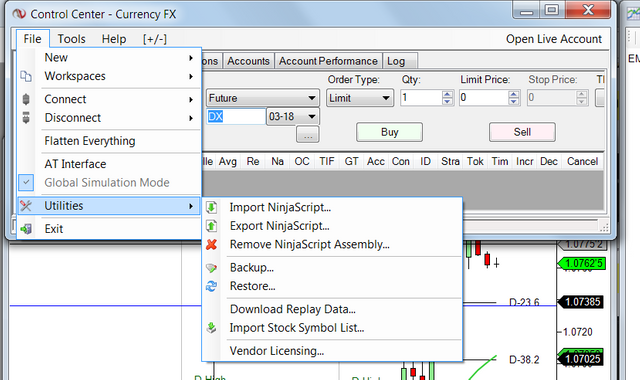Expand the Connect submenu arrow
Screen dimensions: 640x380
[191, 100]
